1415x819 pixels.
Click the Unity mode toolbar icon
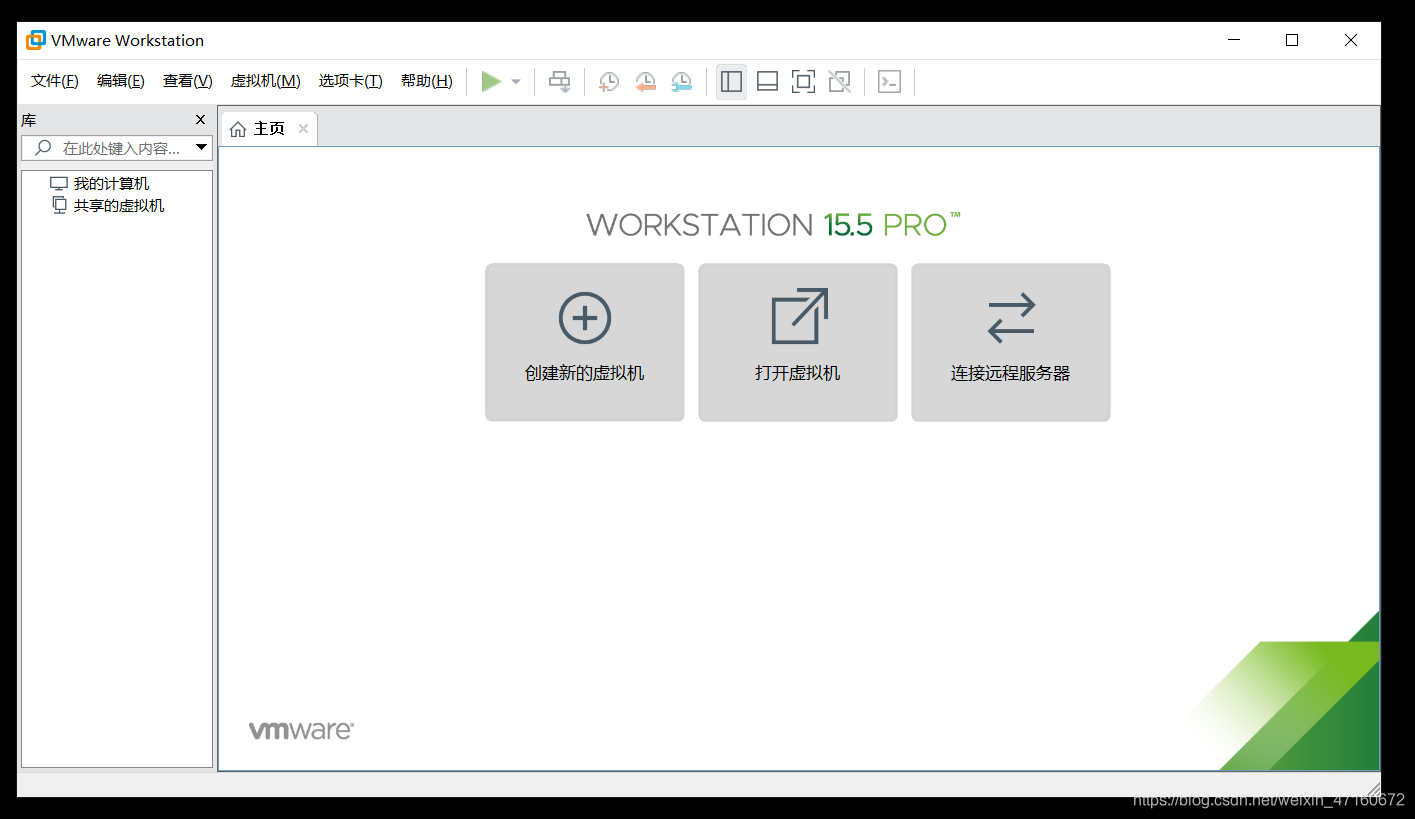(840, 82)
